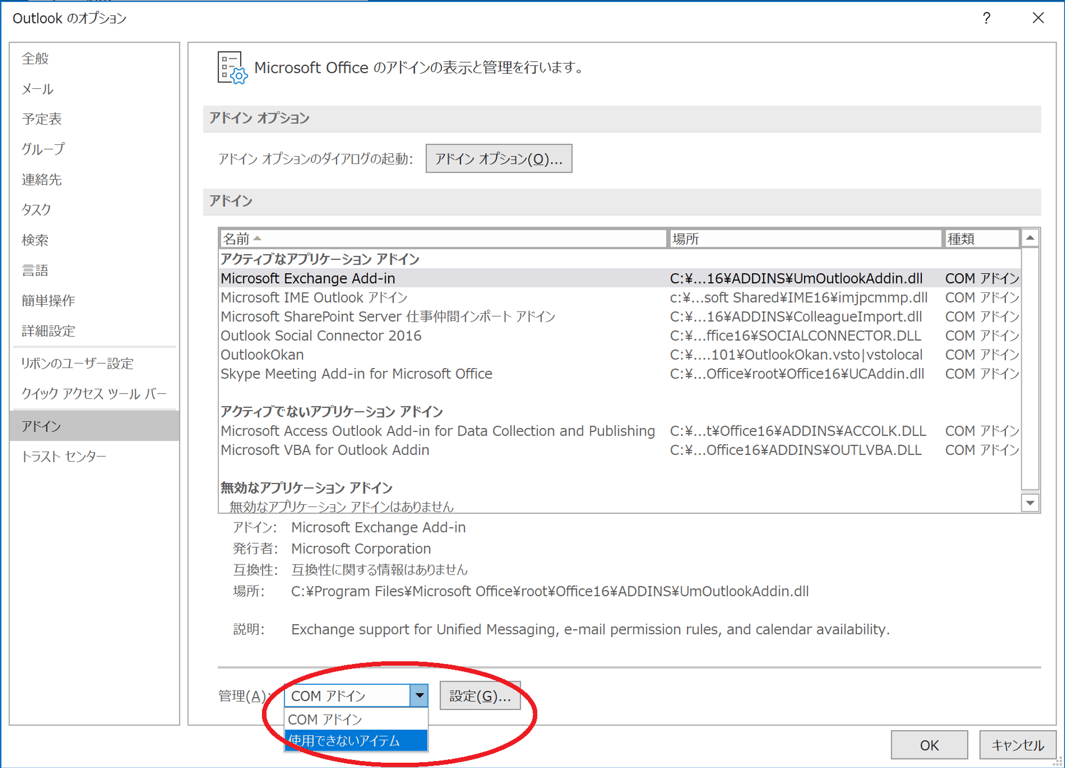Click the アクティブでないアプリケーション アドイン group heading
This screenshot has width=1065, height=768.
[x=331, y=412]
